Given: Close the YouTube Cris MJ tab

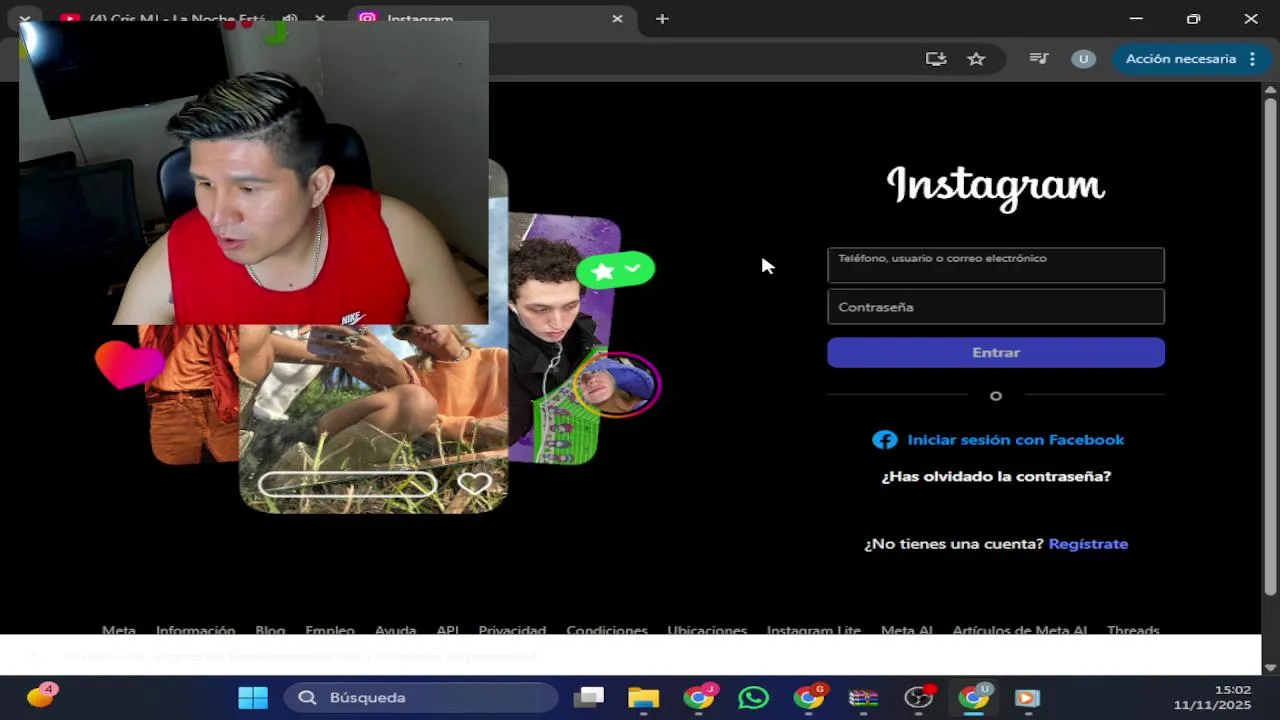Looking at the screenshot, I should [320, 18].
